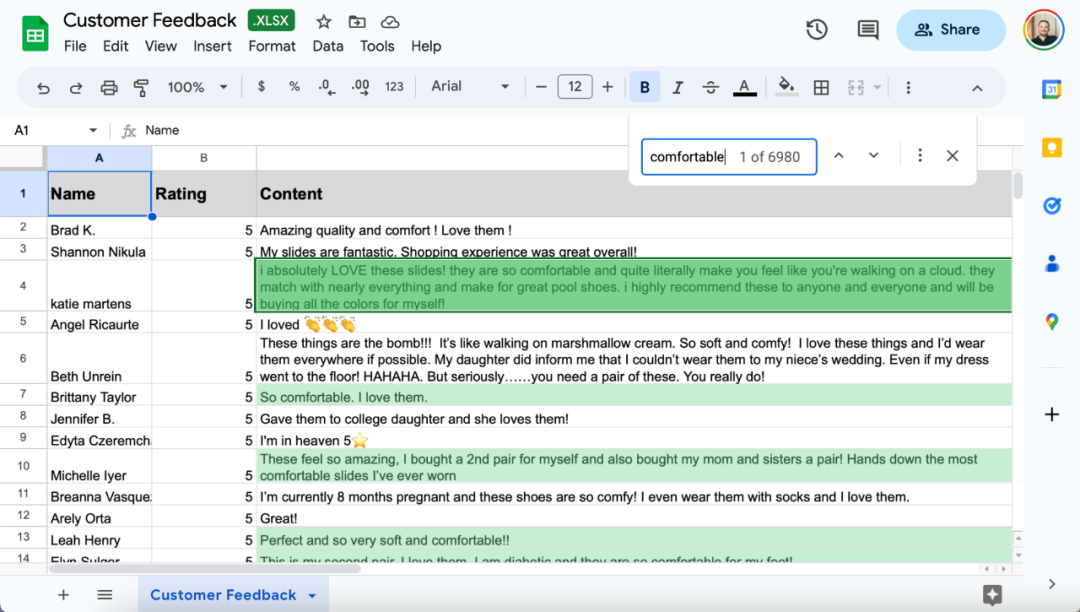Viewport: 1080px width, 612px height.
Task: Open the toolbar more options menu
Action: pos(908,87)
